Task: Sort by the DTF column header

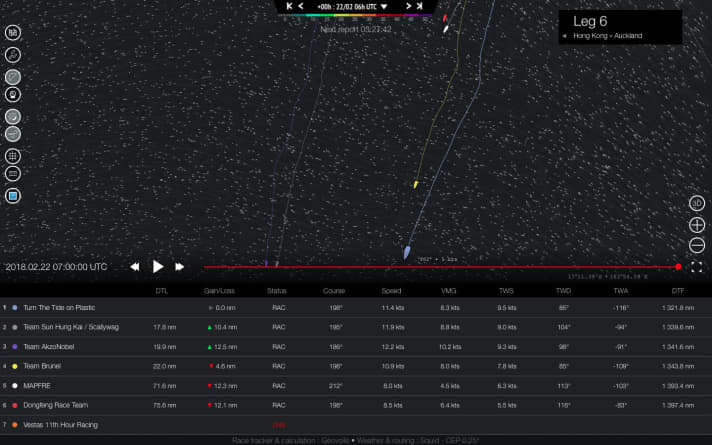Action: pos(678,291)
